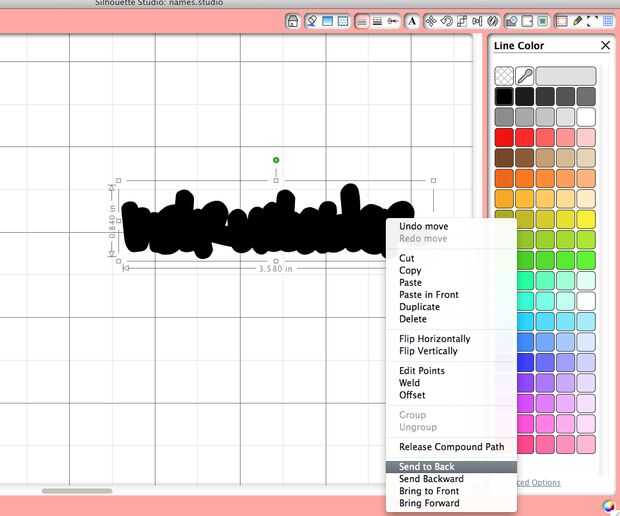This screenshot has height=516, width=620.
Task: Close the Line Color panel
Action: click(x=605, y=45)
